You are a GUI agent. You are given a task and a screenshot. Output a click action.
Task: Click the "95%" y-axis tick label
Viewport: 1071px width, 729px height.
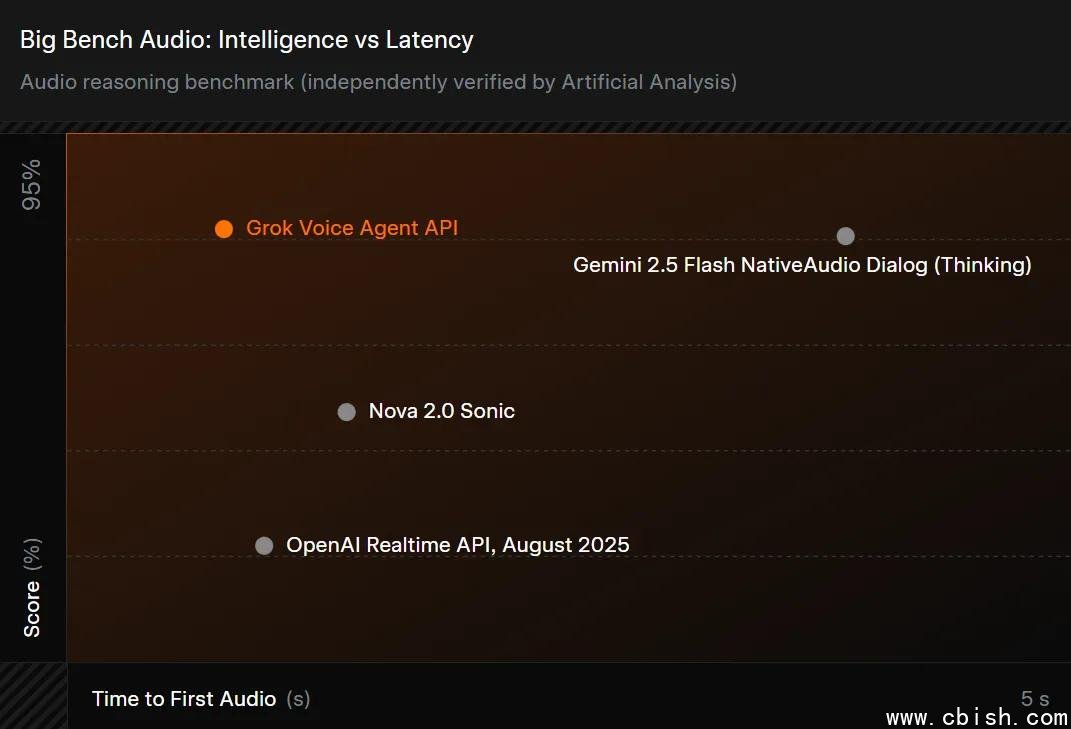click(x=33, y=183)
